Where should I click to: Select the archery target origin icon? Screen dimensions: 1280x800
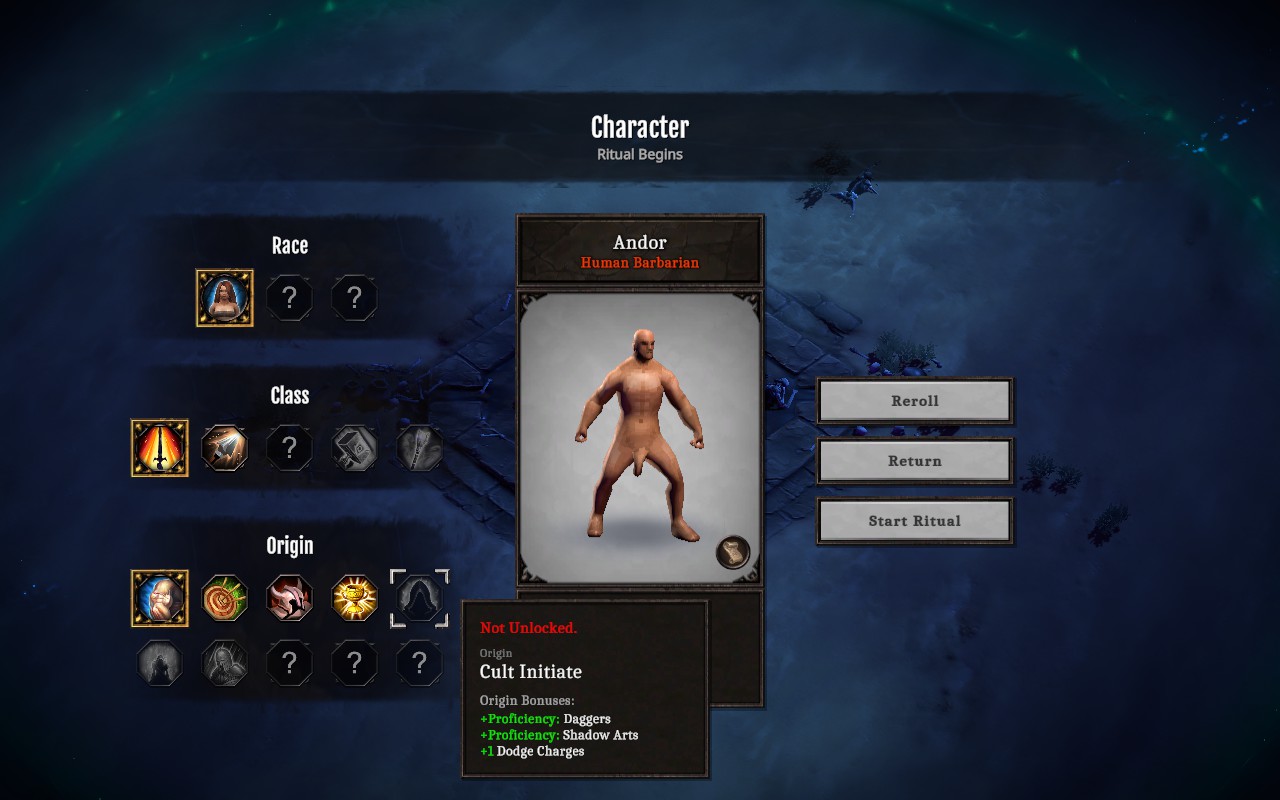pyautogui.click(x=225, y=598)
